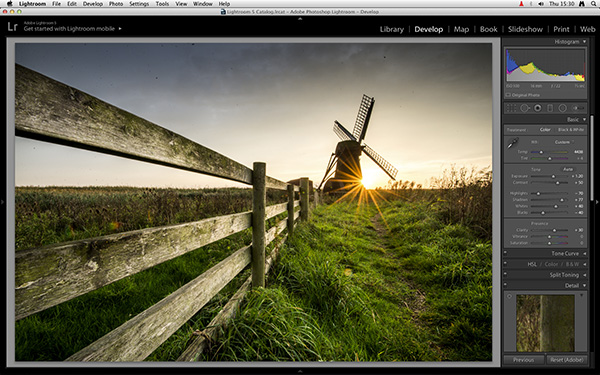
Task: Open the WB Custom preset dropdown
Action: tap(564, 142)
